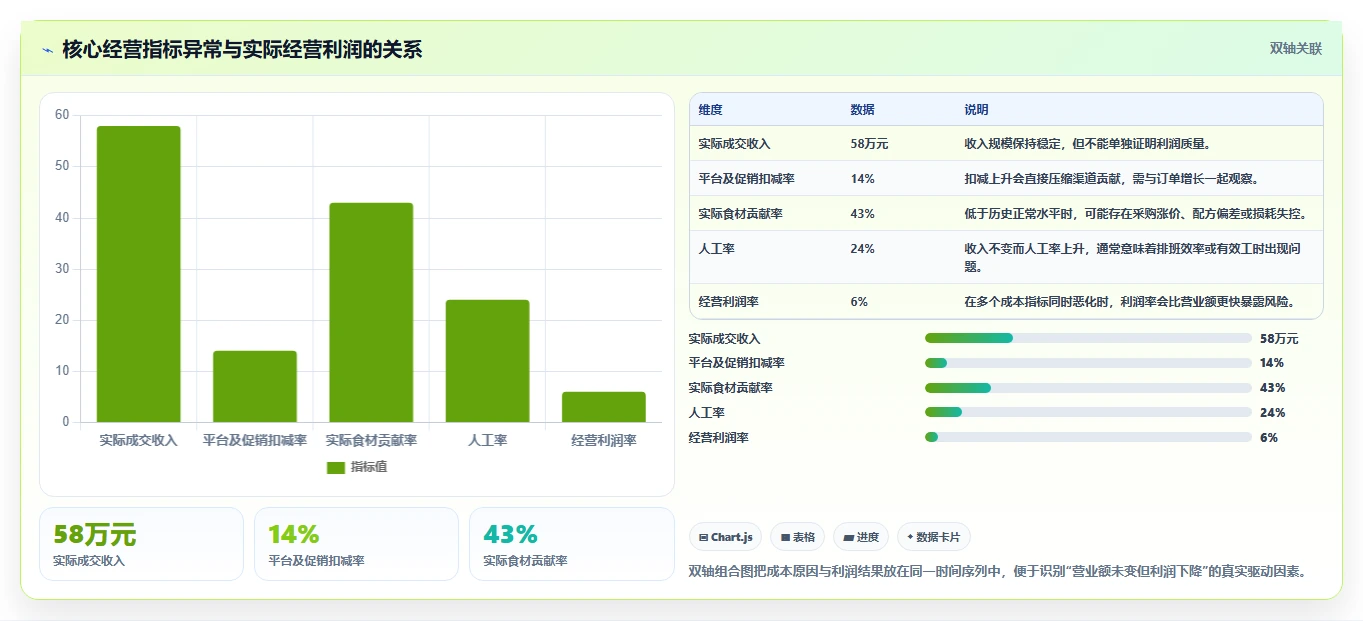Viewport: 1363px width, 621px height.
Task: Click the 数据卡片 chip
Action: (934, 537)
